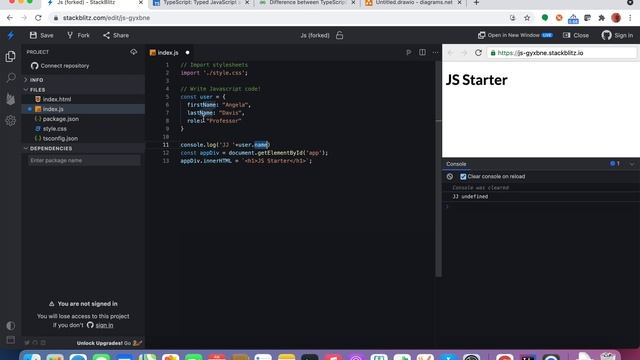Go back in the preview pane
640x360 pixels.
click(x=451, y=53)
